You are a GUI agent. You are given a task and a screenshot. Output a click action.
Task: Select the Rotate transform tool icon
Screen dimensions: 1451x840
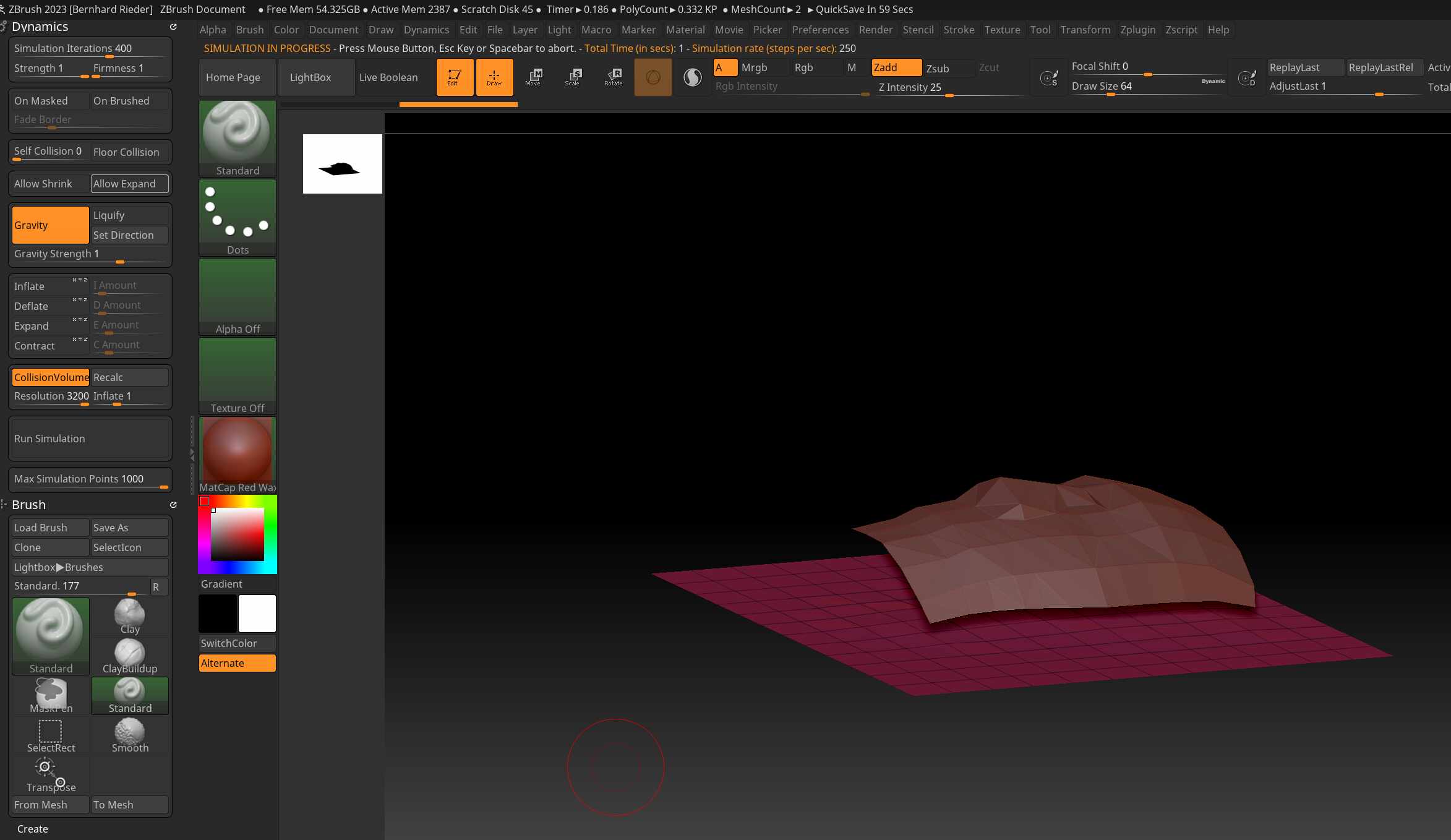613,77
